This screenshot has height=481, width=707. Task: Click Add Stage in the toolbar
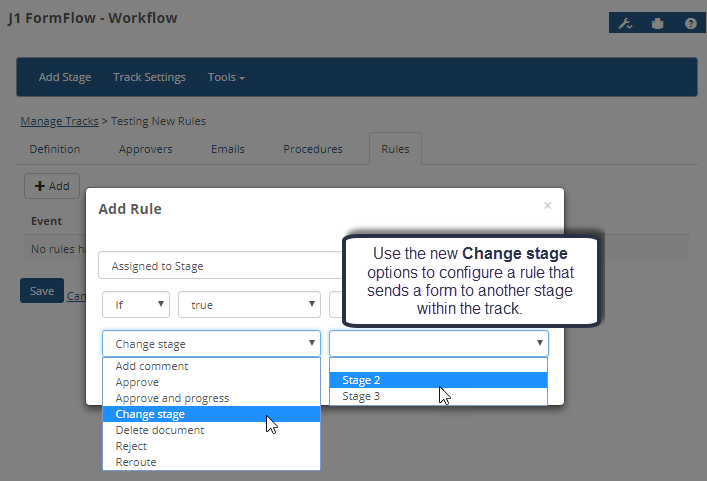[65, 77]
